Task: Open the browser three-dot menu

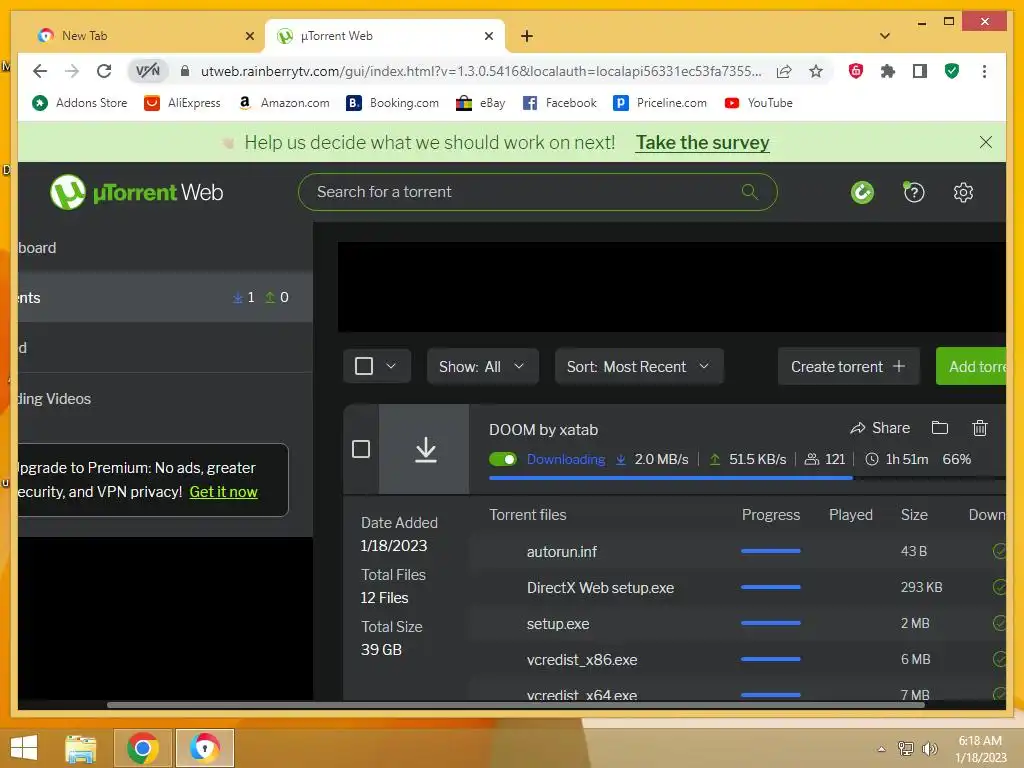Action: 984,71
